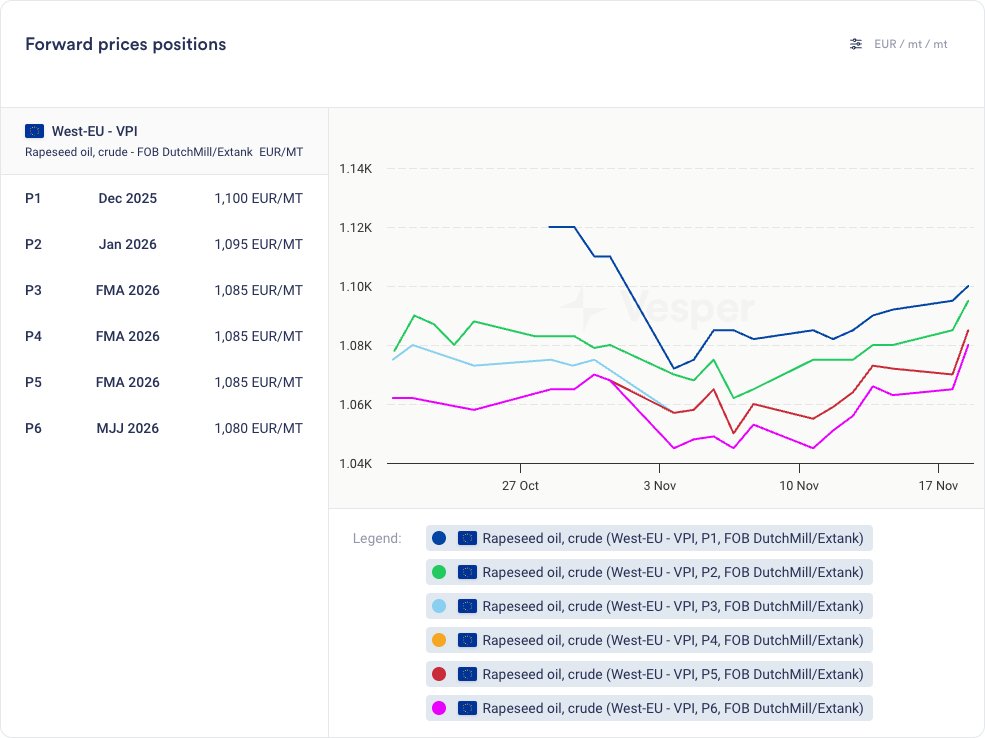The height and width of the screenshot is (738, 985).
Task: Click the EU flag in P2 legend entry
Action: (x=466, y=572)
